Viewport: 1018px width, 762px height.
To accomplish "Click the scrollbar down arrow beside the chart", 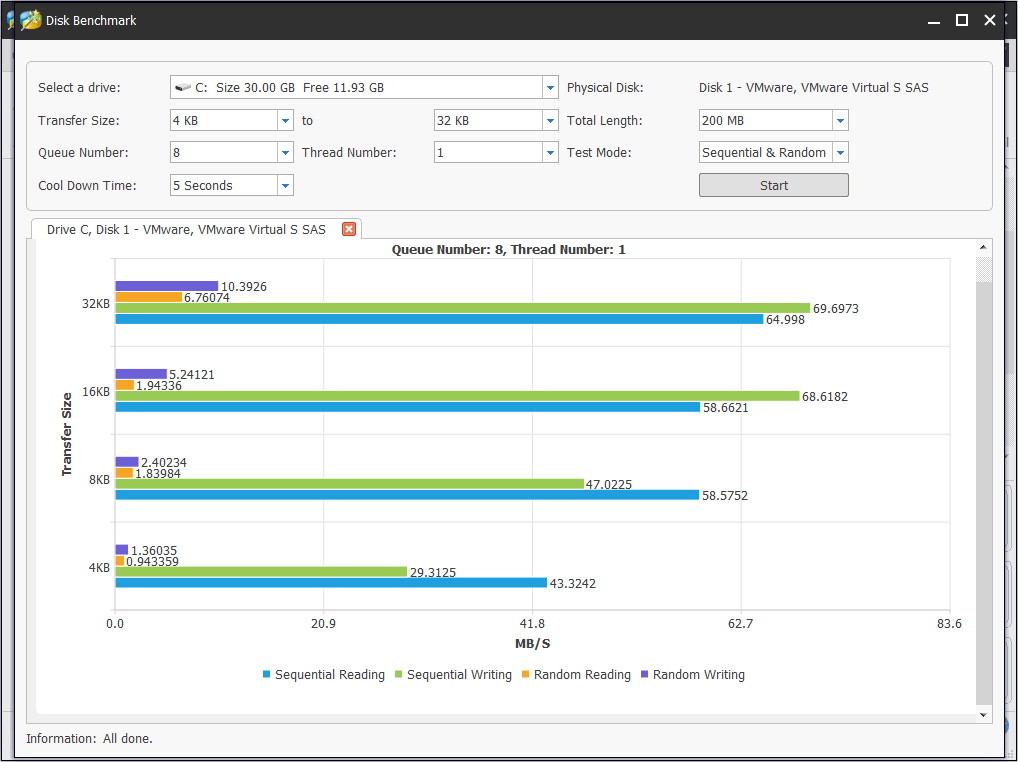I will click(x=983, y=715).
